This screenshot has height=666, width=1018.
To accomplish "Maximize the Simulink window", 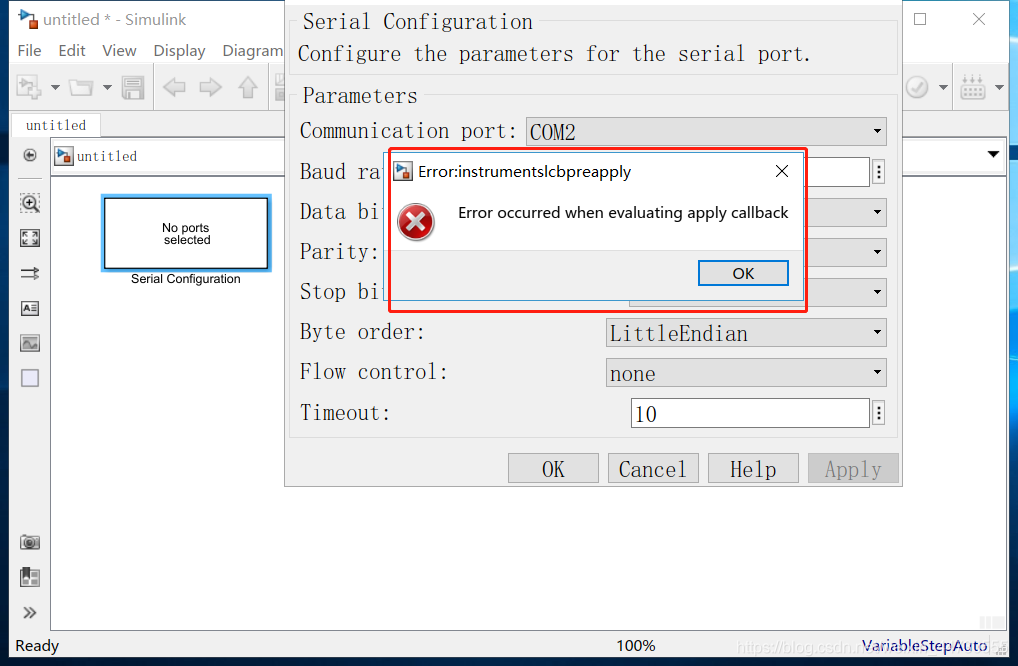I will [x=920, y=19].
